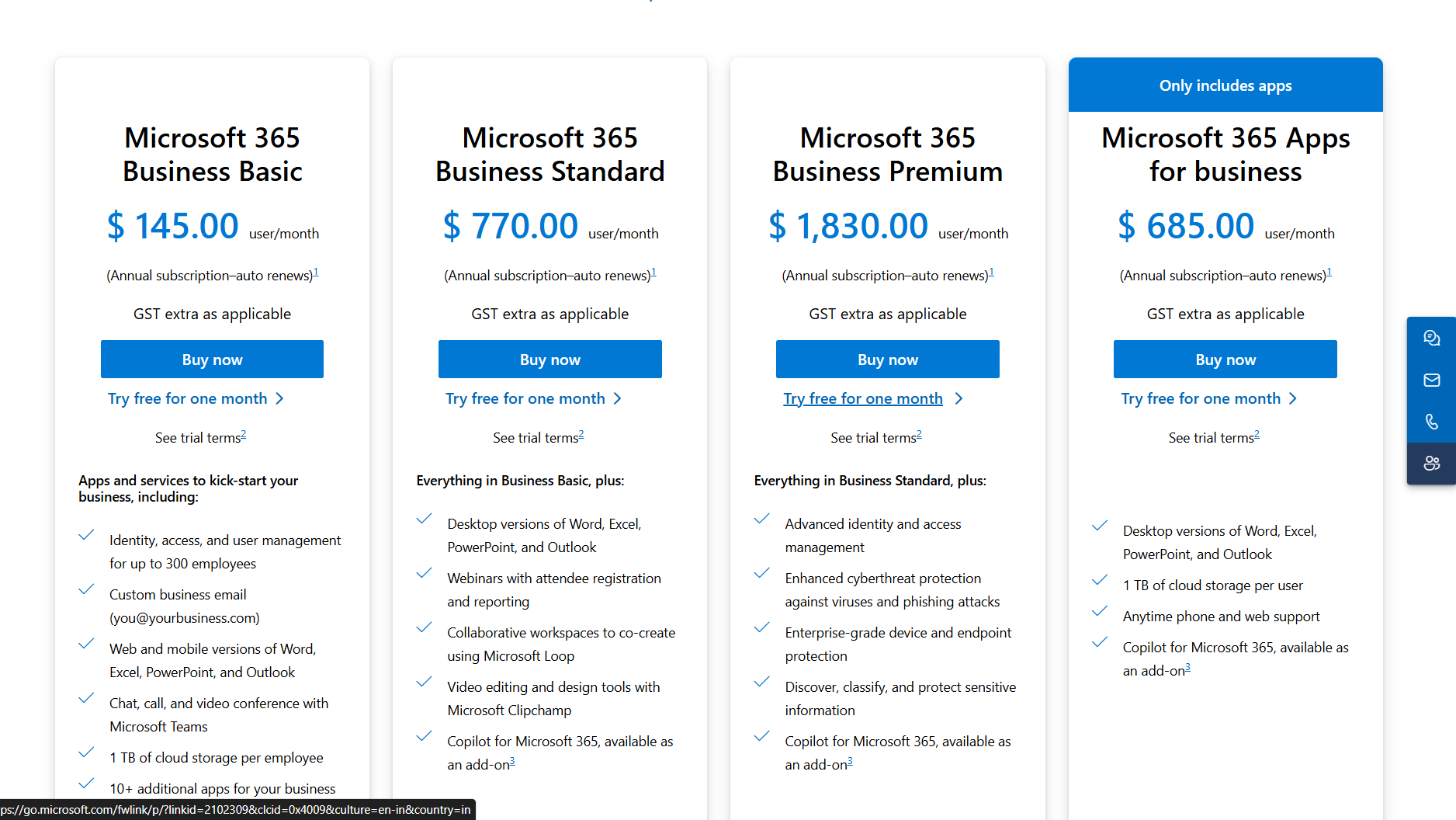Buy Microsoft 365 Business Premium now
Screen dimensions: 1456x820
(887, 360)
